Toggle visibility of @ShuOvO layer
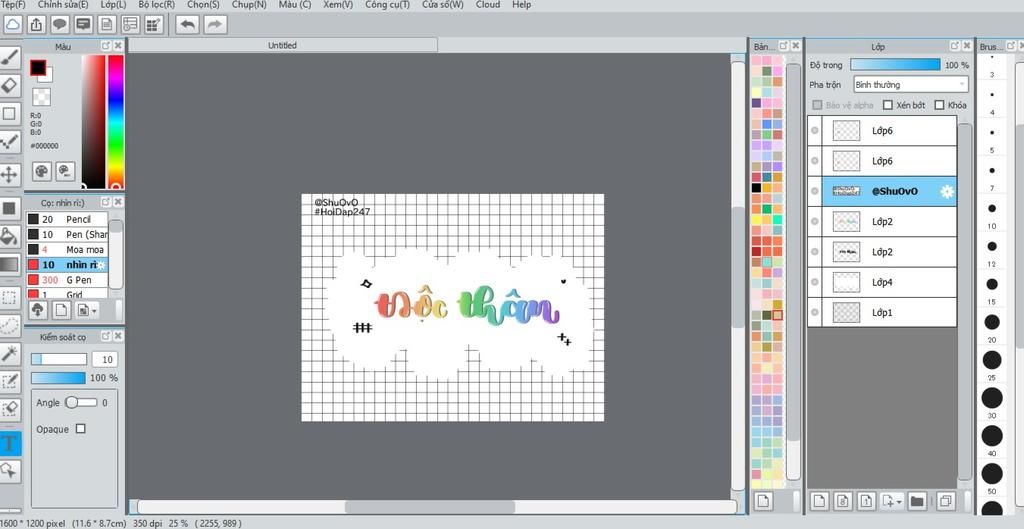1024x529 pixels. pyautogui.click(x=814, y=191)
